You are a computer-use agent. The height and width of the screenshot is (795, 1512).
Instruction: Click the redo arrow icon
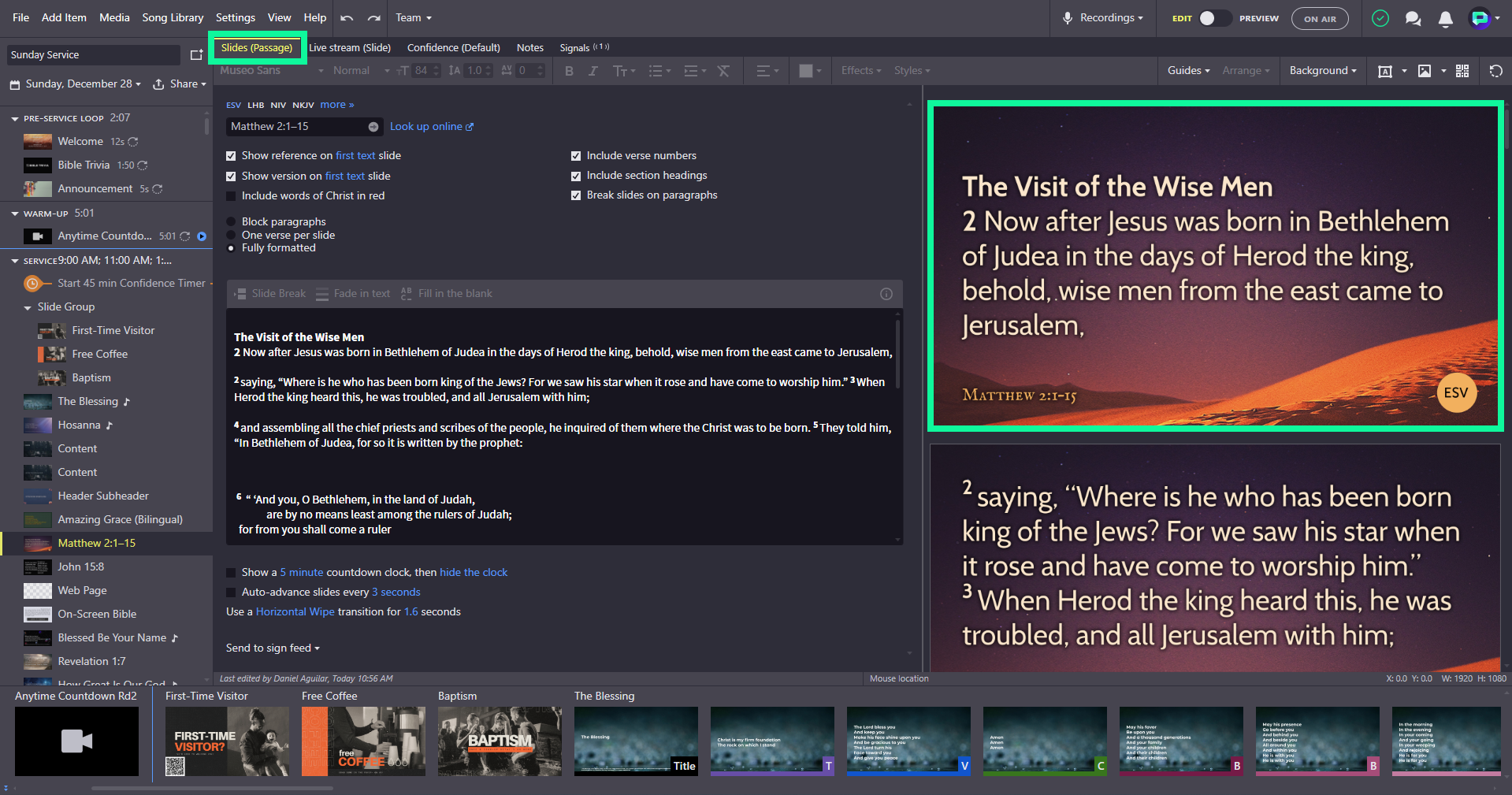click(x=374, y=17)
